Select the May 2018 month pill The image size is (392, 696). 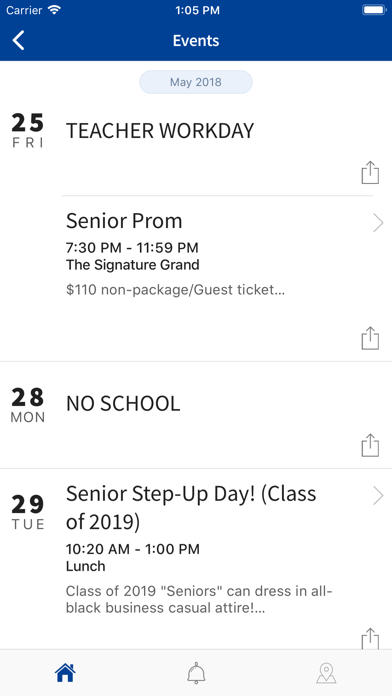click(x=196, y=82)
